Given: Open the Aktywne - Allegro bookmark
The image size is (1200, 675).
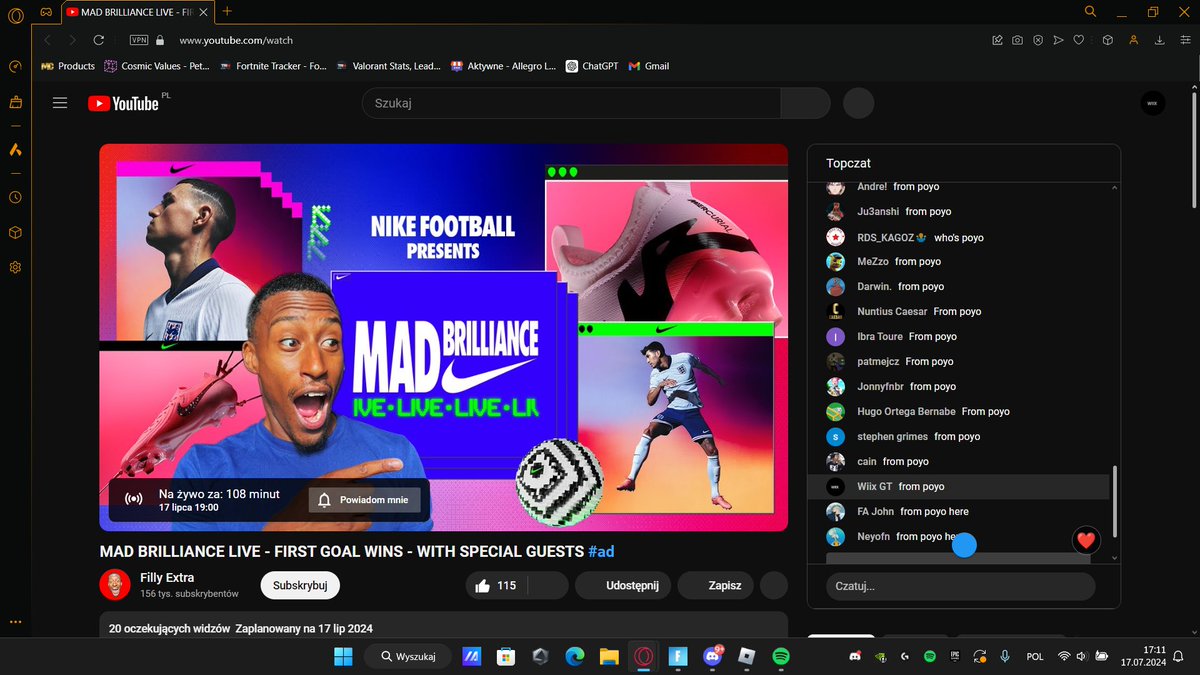Looking at the screenshot, I should pyautogui.click(x=504, y=66).
